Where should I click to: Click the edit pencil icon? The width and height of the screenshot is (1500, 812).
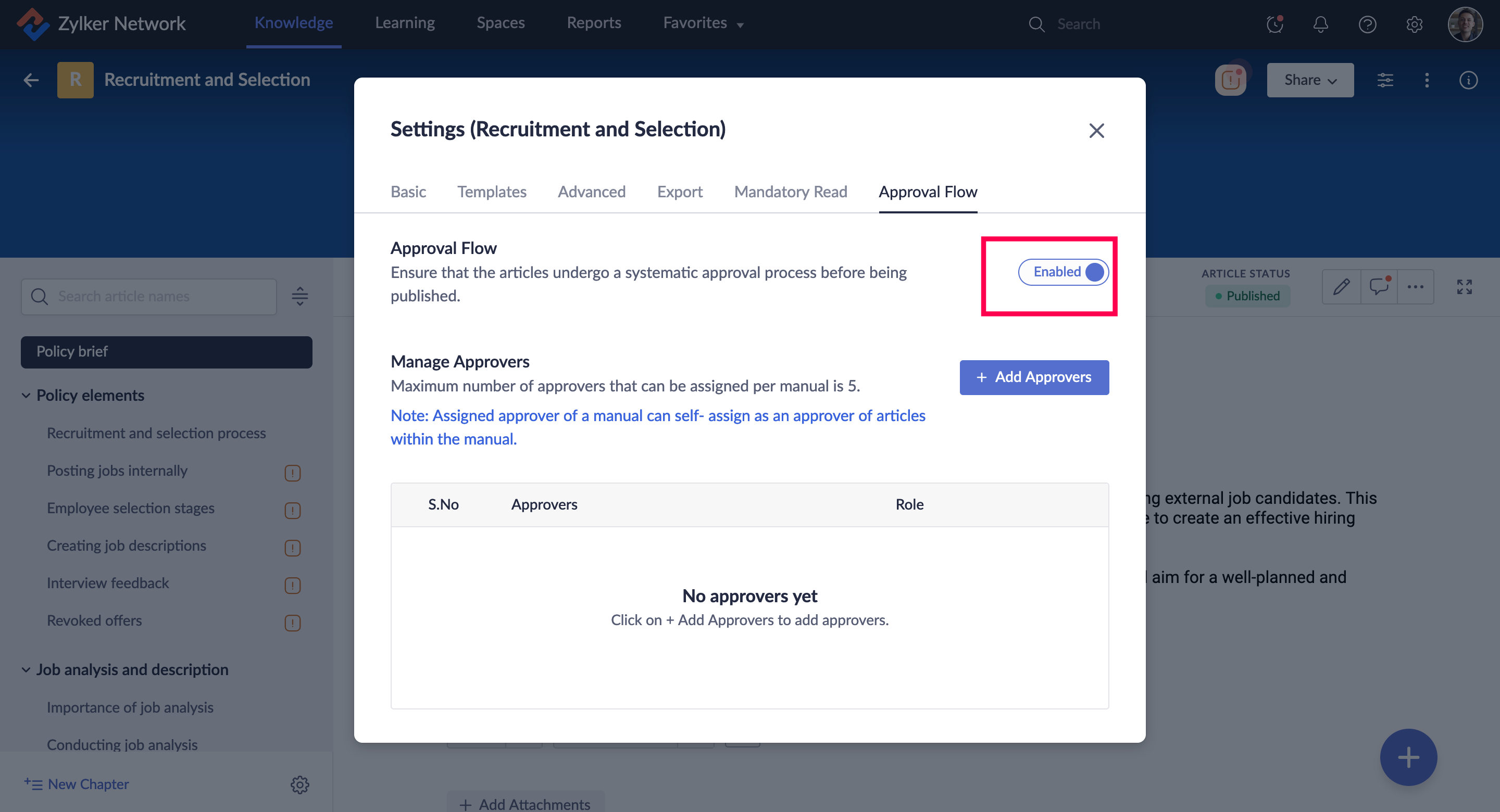(1341, 286)
